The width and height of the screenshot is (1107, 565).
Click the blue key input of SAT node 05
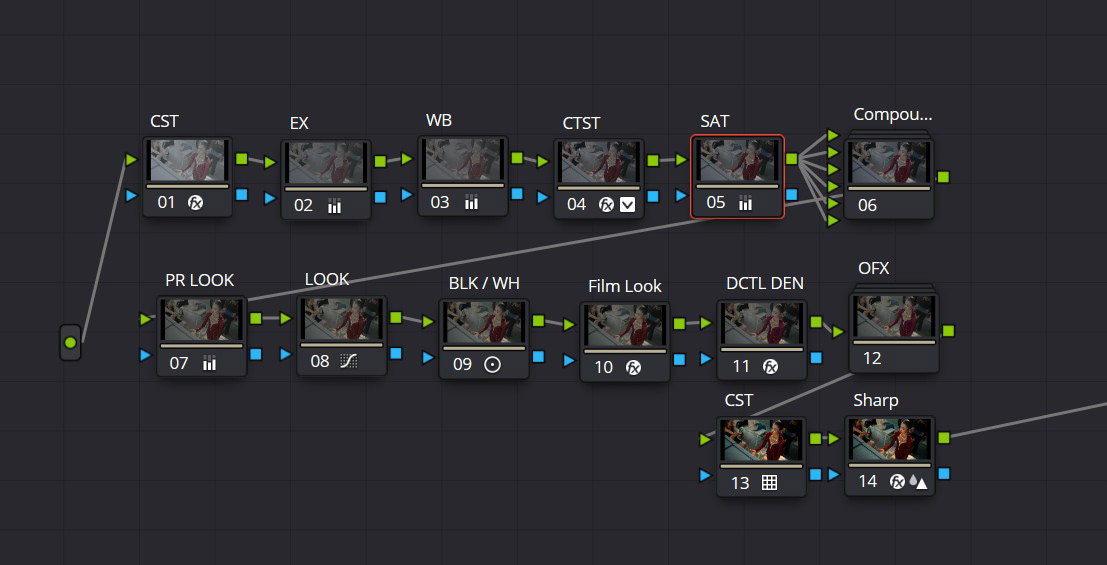point(681,195)
